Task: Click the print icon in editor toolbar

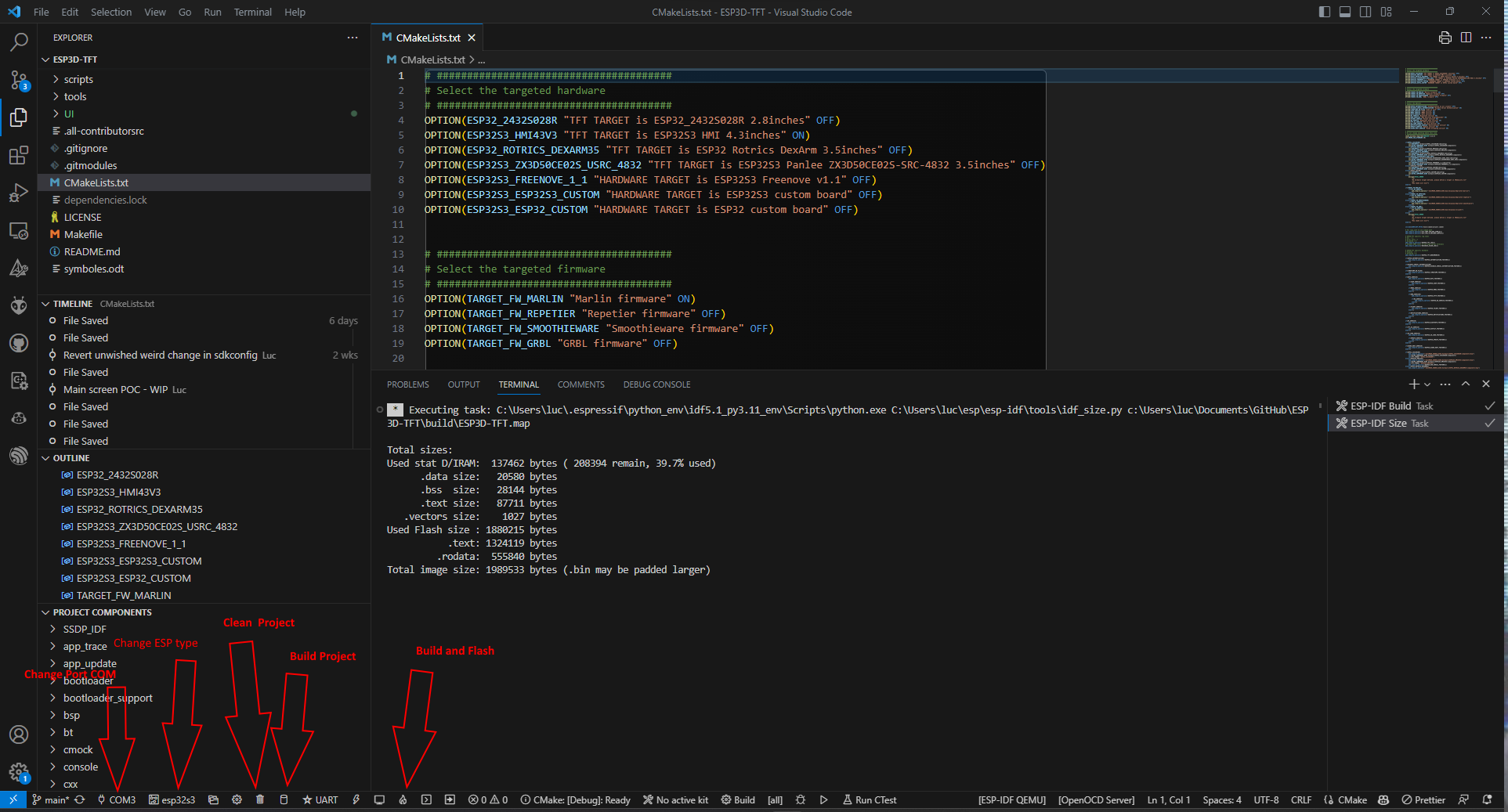Action: coord(1445,38)
